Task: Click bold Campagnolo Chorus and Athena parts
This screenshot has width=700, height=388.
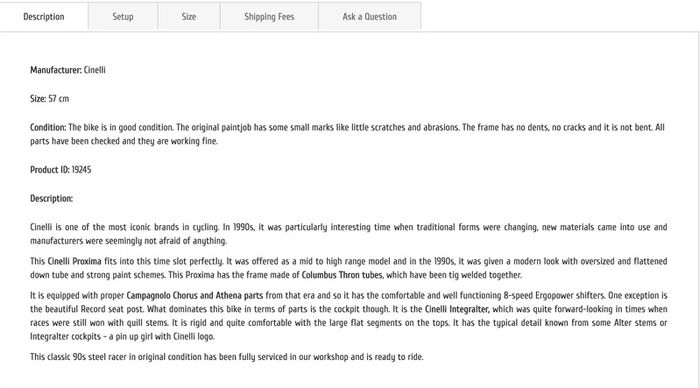Action: (x=195, y=296)
